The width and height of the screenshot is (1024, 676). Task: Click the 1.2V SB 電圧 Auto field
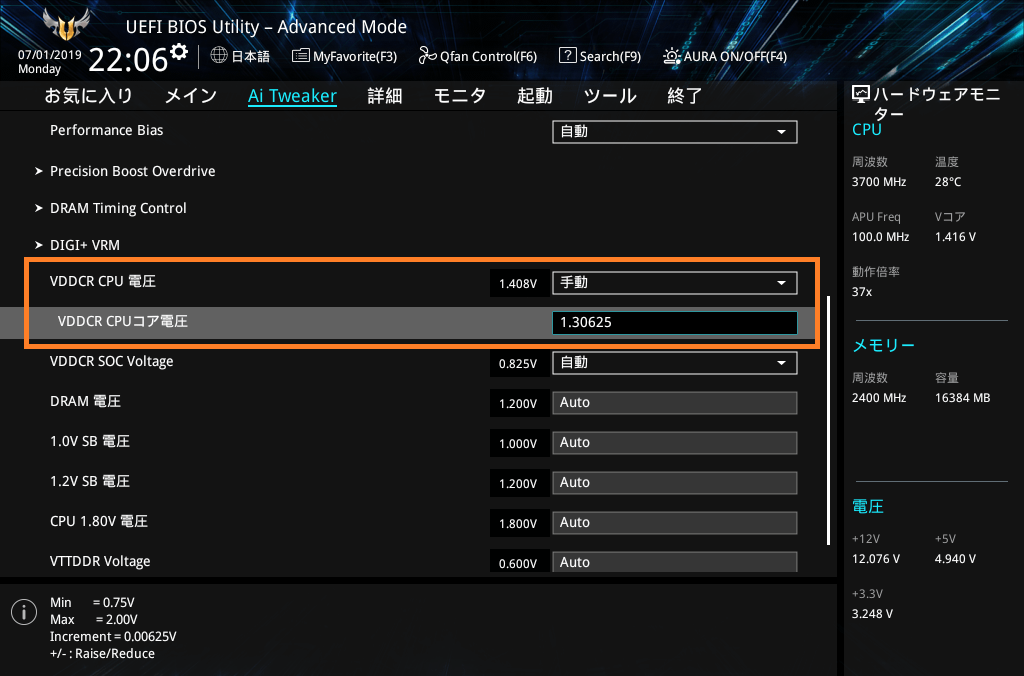(675, 483)
